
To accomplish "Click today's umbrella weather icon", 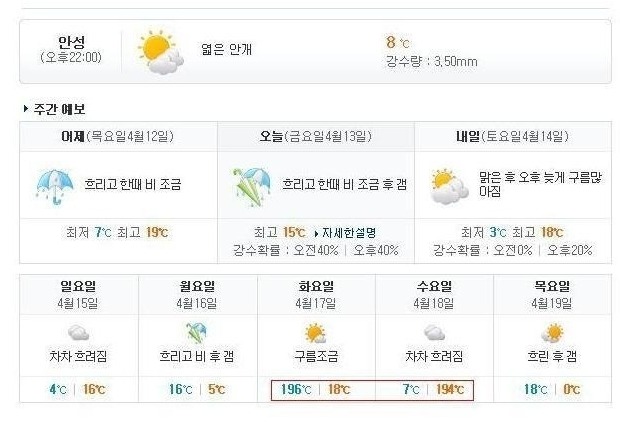I will click(250, 185).
